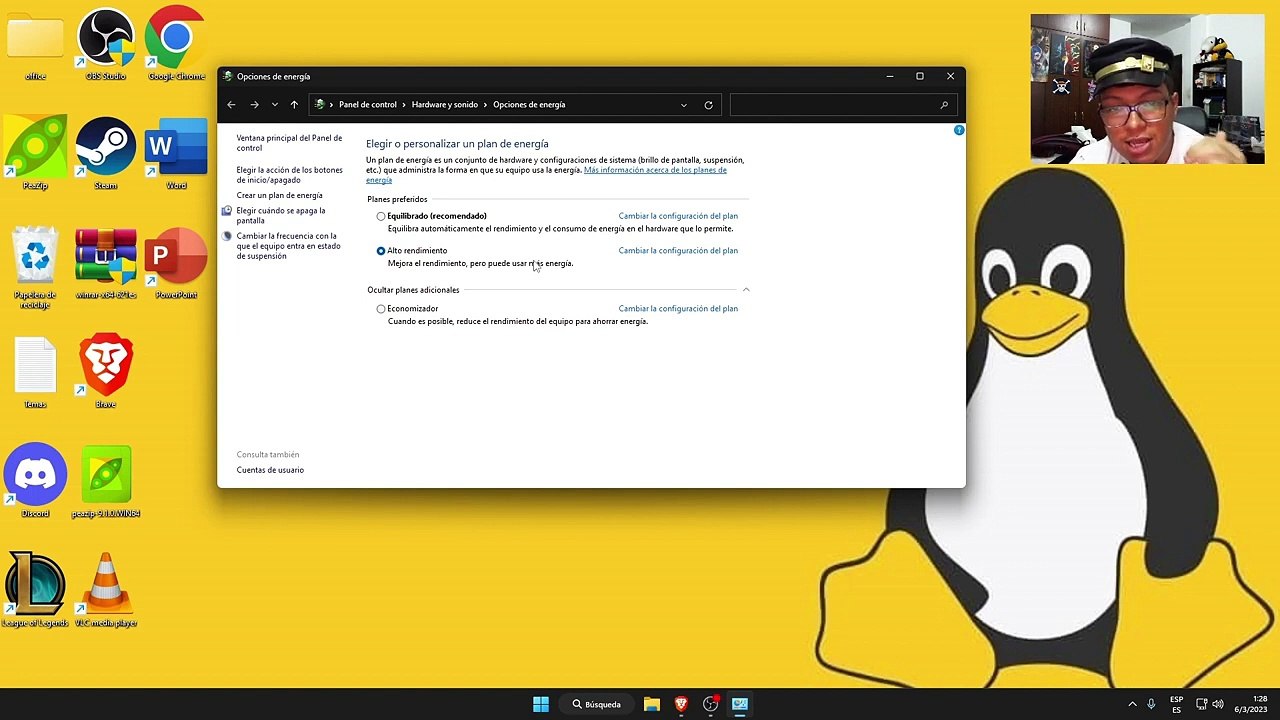Select the VLC media player desktop shortcut
The height and width of the screenshot is (720, 1280).
(106, 591)
